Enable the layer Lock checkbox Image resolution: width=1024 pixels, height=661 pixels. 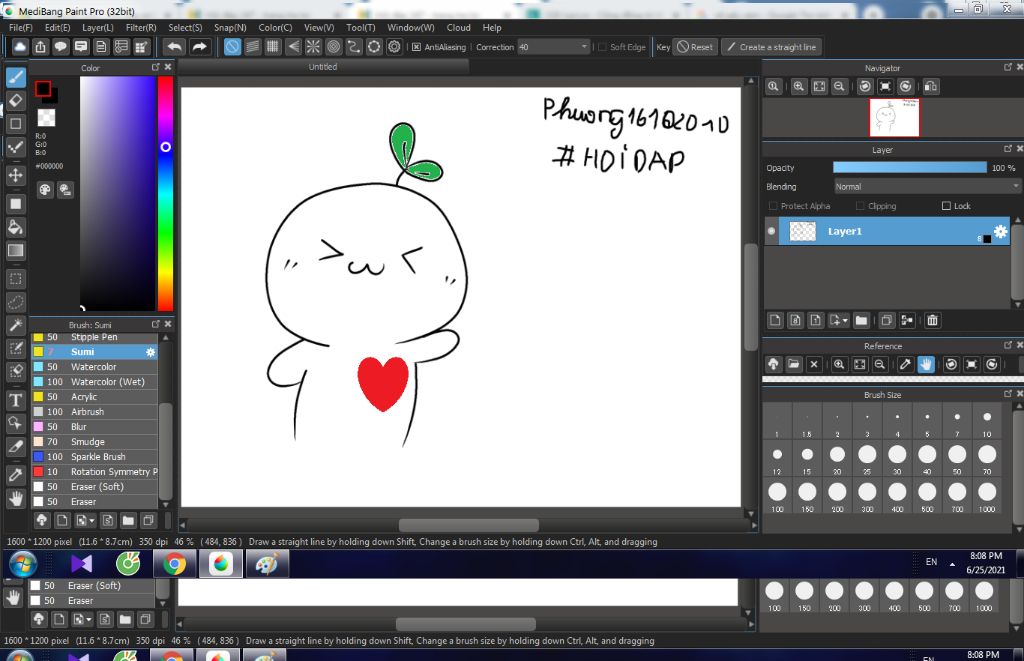coord(946,206)
